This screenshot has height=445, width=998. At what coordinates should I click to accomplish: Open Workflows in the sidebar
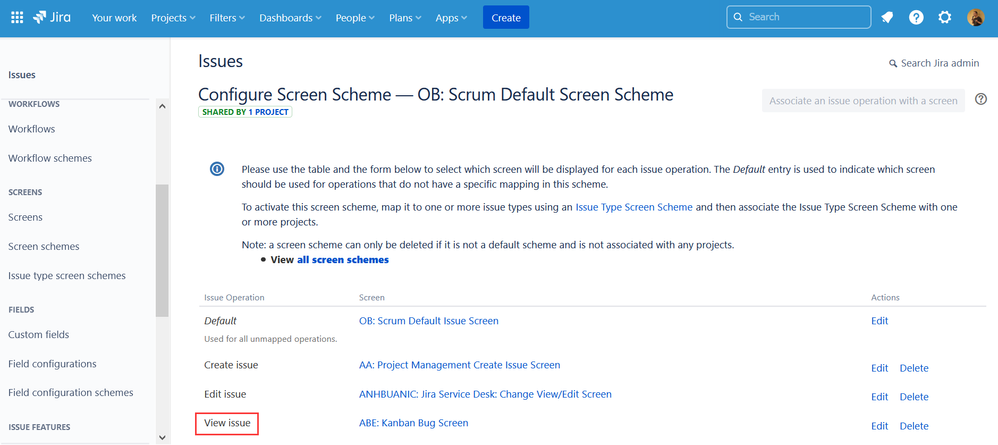pos(32,129)
